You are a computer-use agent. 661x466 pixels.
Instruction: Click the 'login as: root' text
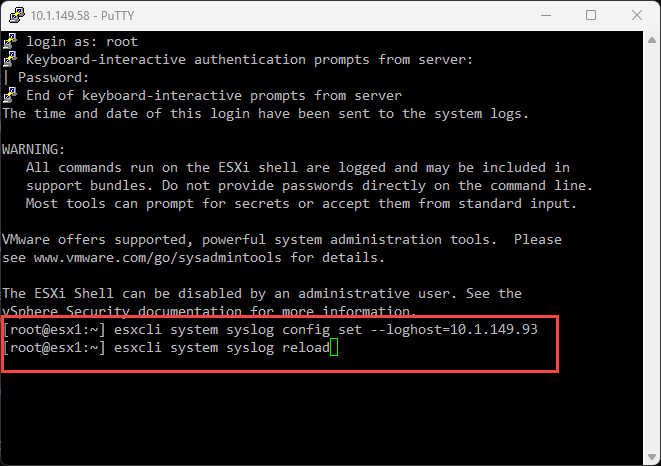pos(82,41)
